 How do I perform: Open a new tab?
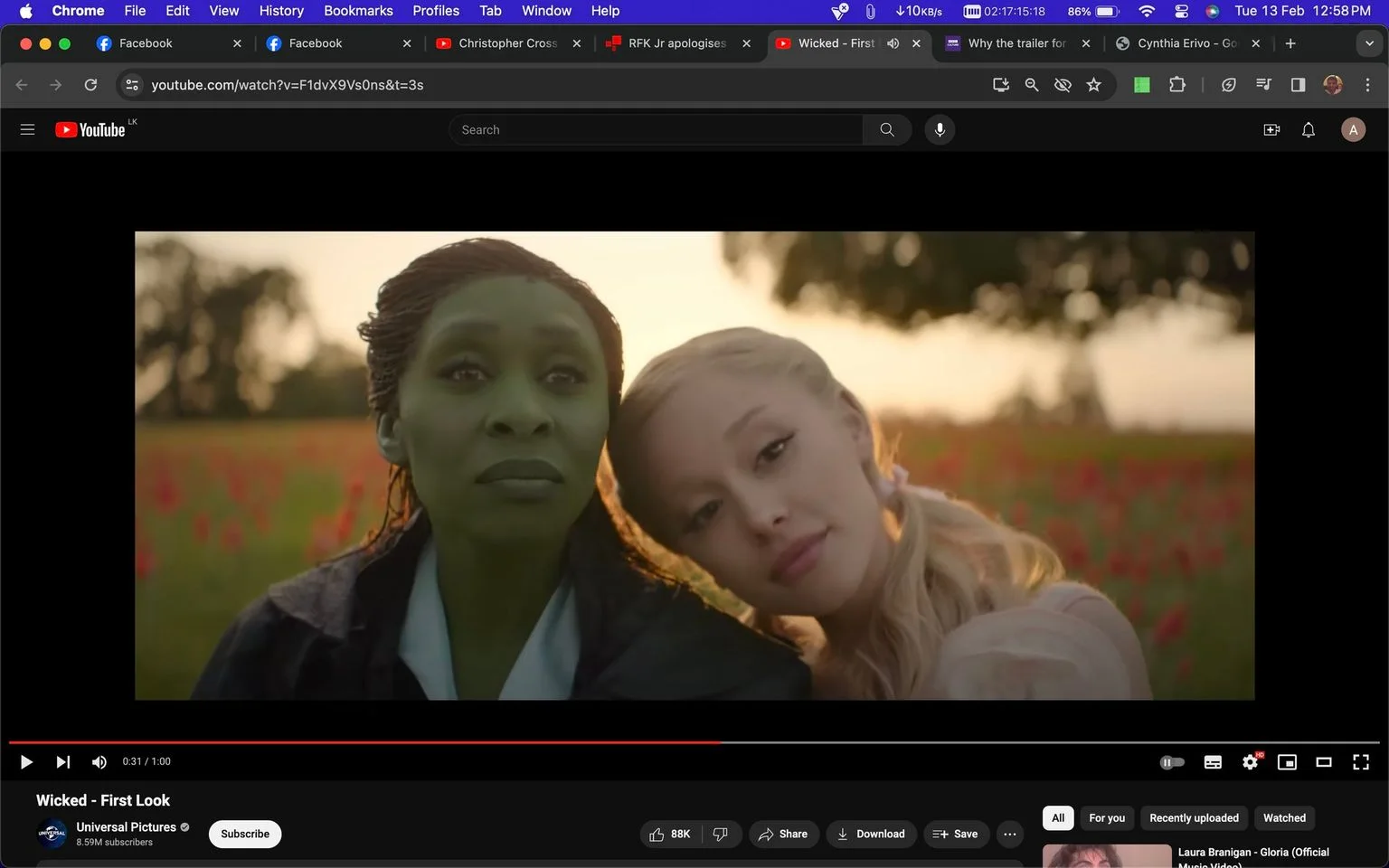(x=1290, y=42)
